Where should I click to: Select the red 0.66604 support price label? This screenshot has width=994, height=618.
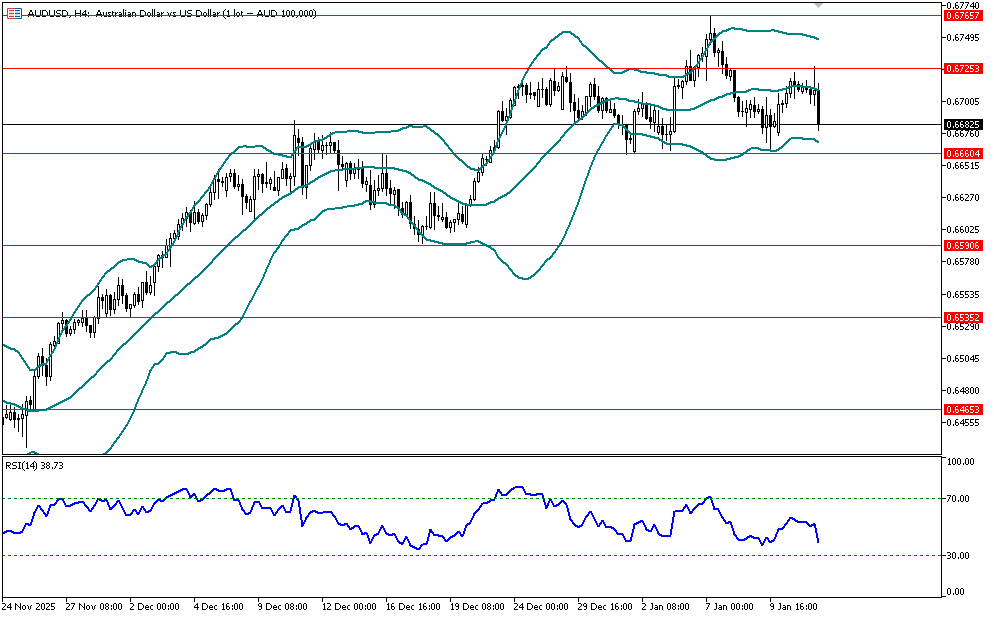961,153
